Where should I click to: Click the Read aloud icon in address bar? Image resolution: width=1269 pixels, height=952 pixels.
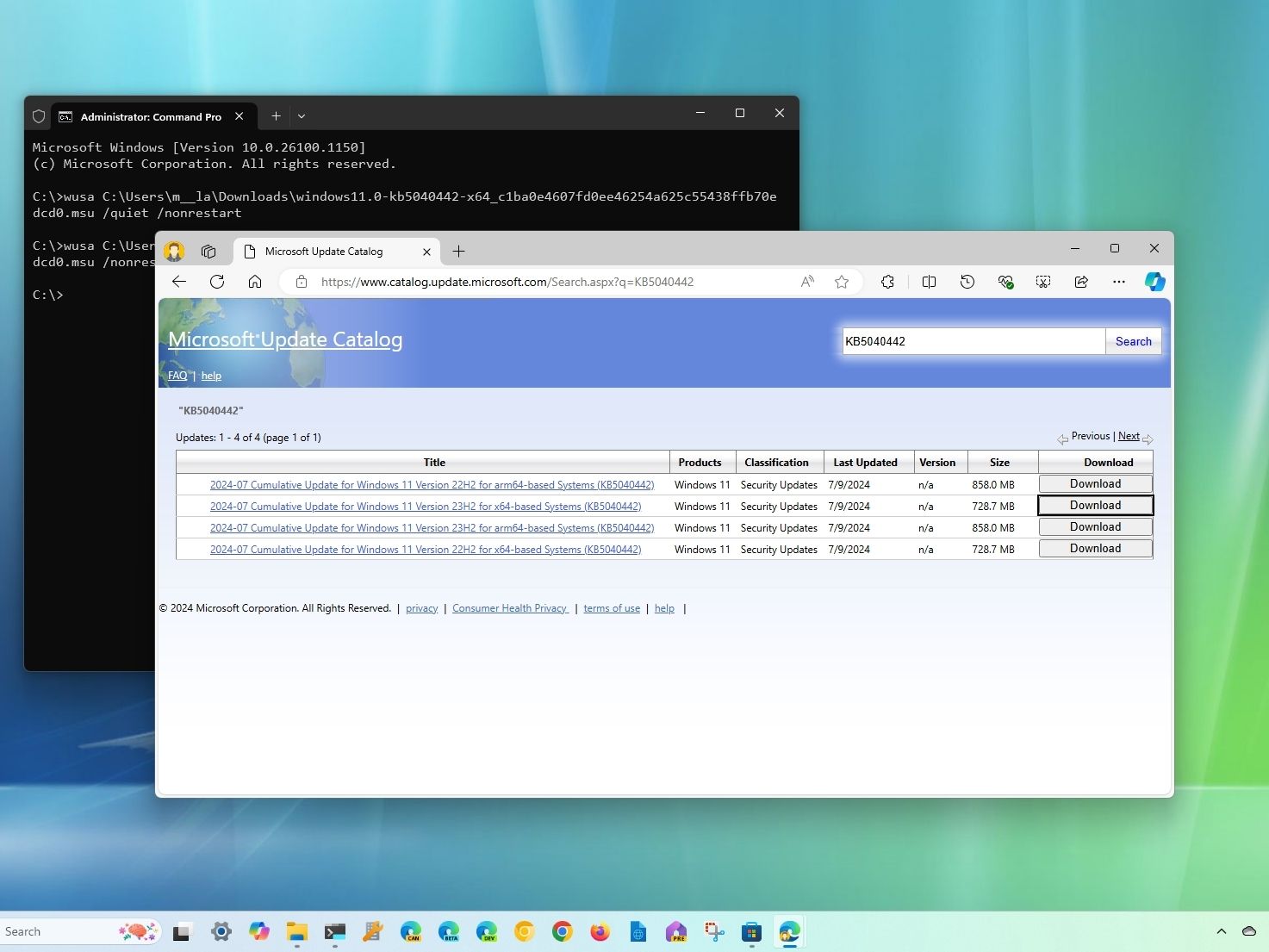pos(807,282)
